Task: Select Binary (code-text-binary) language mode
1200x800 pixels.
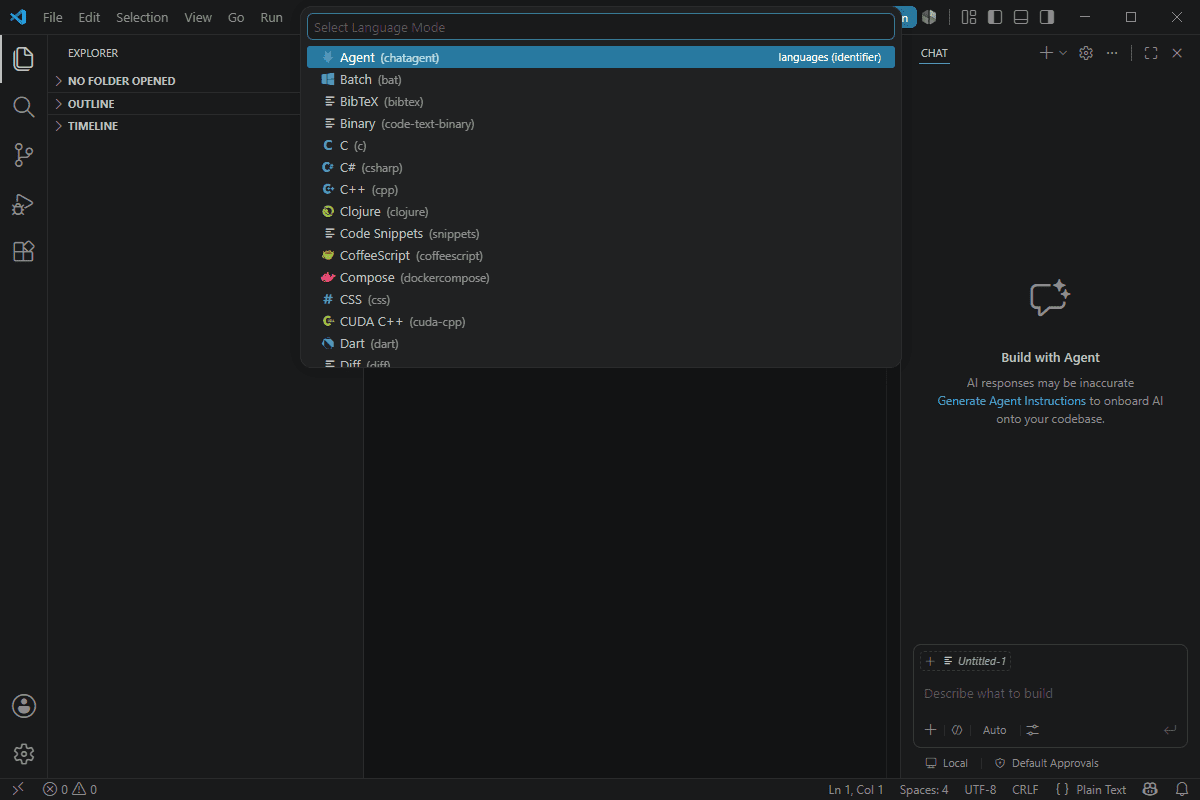Action: tap(601, 123)
